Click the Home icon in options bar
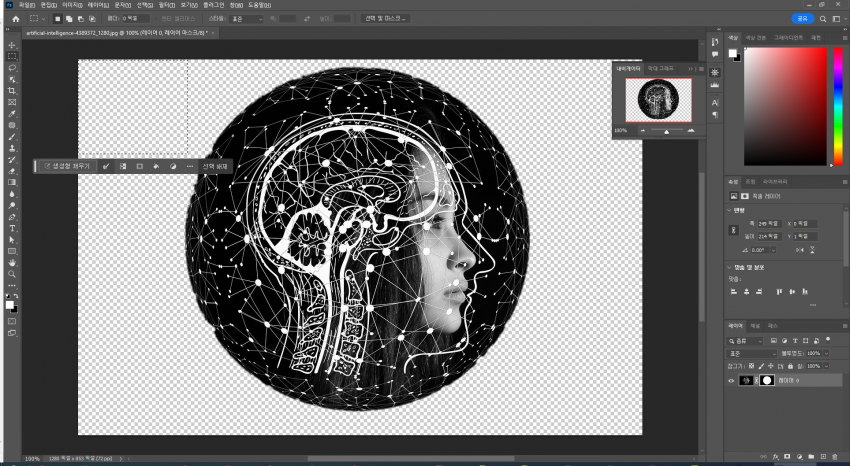The width and height of the screenshot is (850, 466). 15,18
